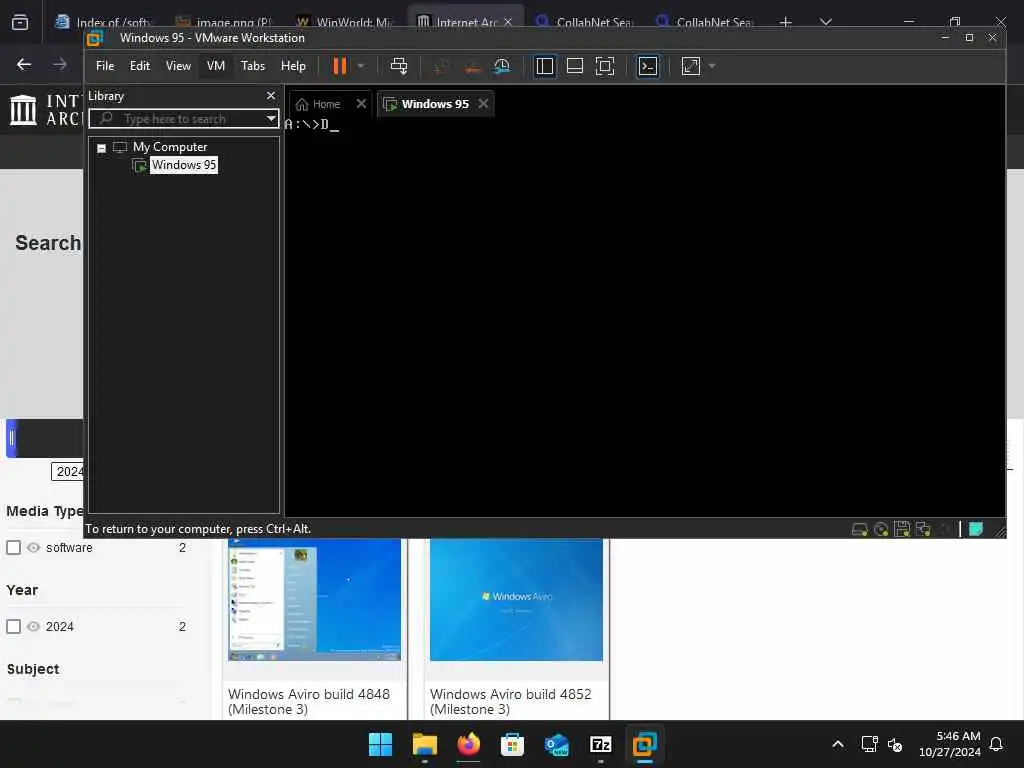Open a new browser tab
This screenshot has height=768, width=1024.
click(786, 23)
